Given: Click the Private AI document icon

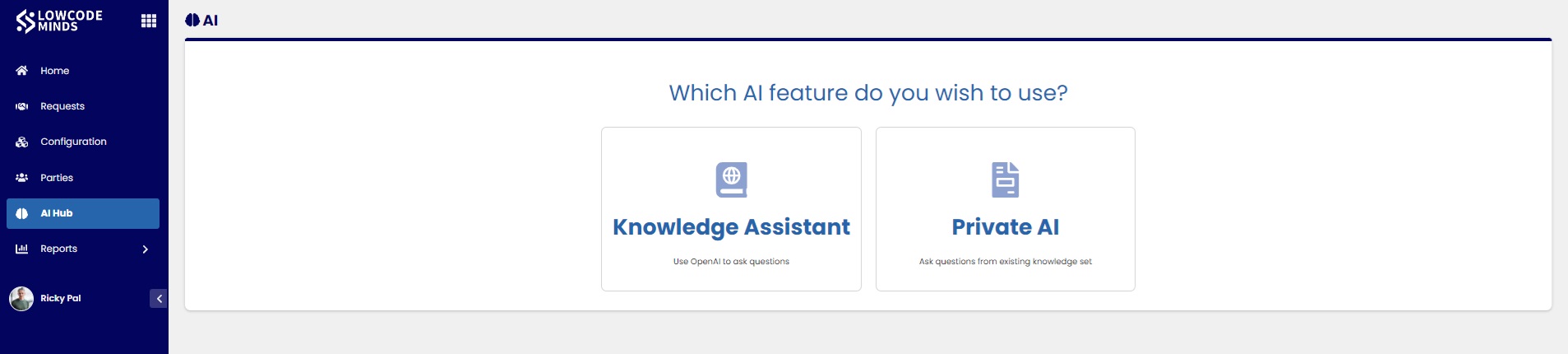Looking at the screenshot, I should [x=1005, y=179].
